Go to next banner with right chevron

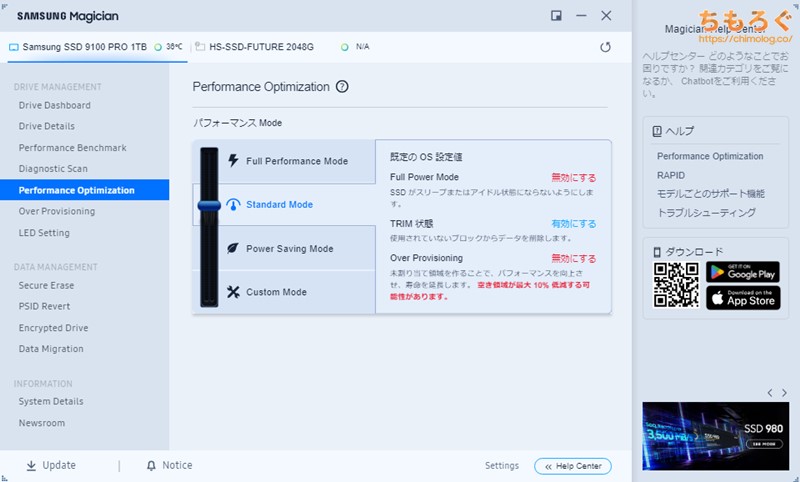[x=784, y=393]
